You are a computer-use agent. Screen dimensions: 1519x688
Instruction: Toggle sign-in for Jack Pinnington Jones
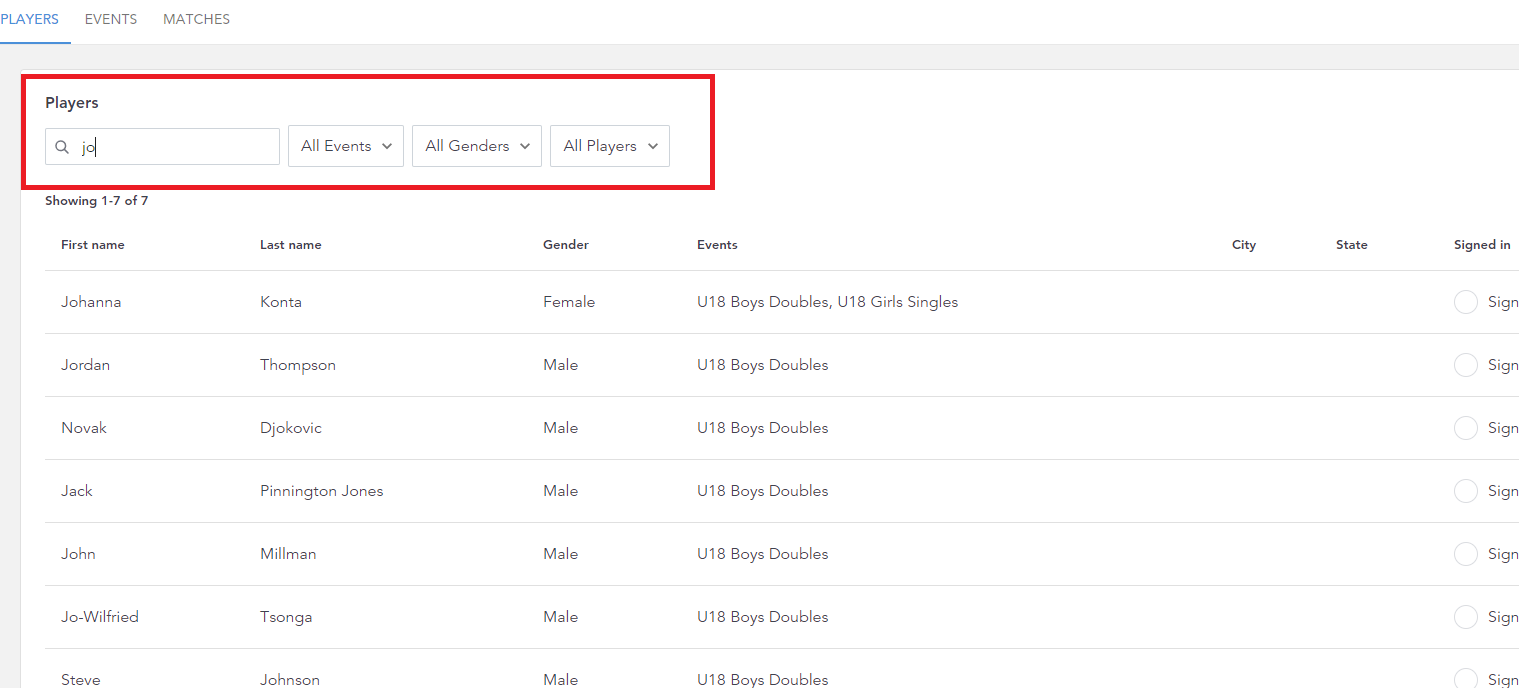(x=1466, y=491)
